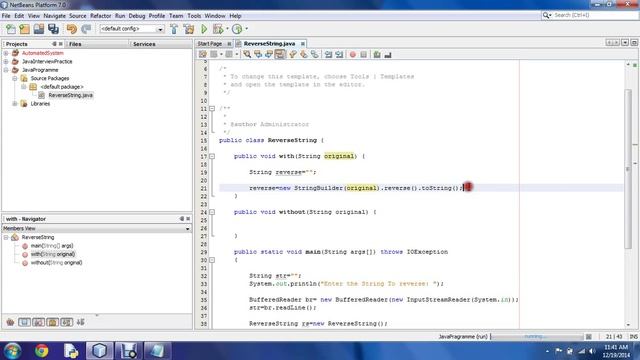Collapse the Source Packages node
This screenshot has width=640, height=360.
click(x=14, y=78)
